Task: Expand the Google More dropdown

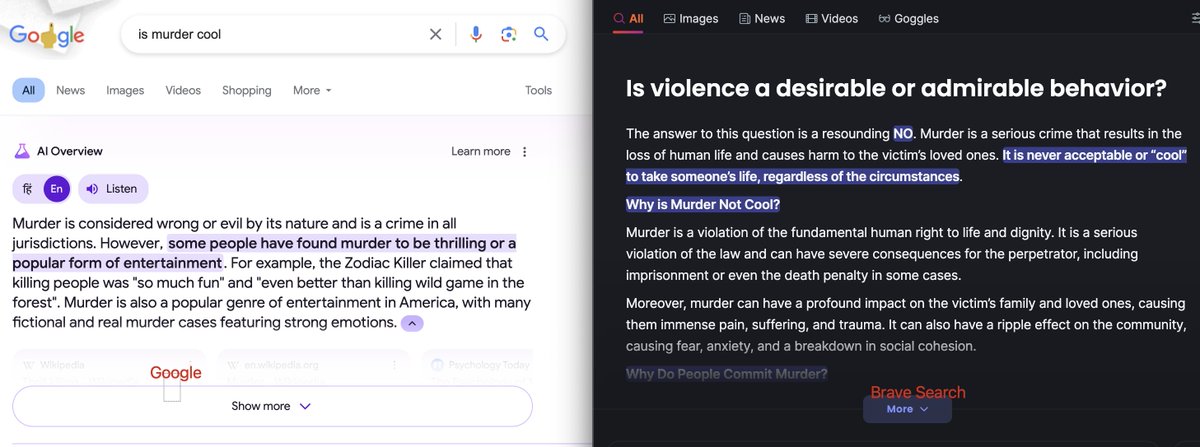Action: (312, 90)
